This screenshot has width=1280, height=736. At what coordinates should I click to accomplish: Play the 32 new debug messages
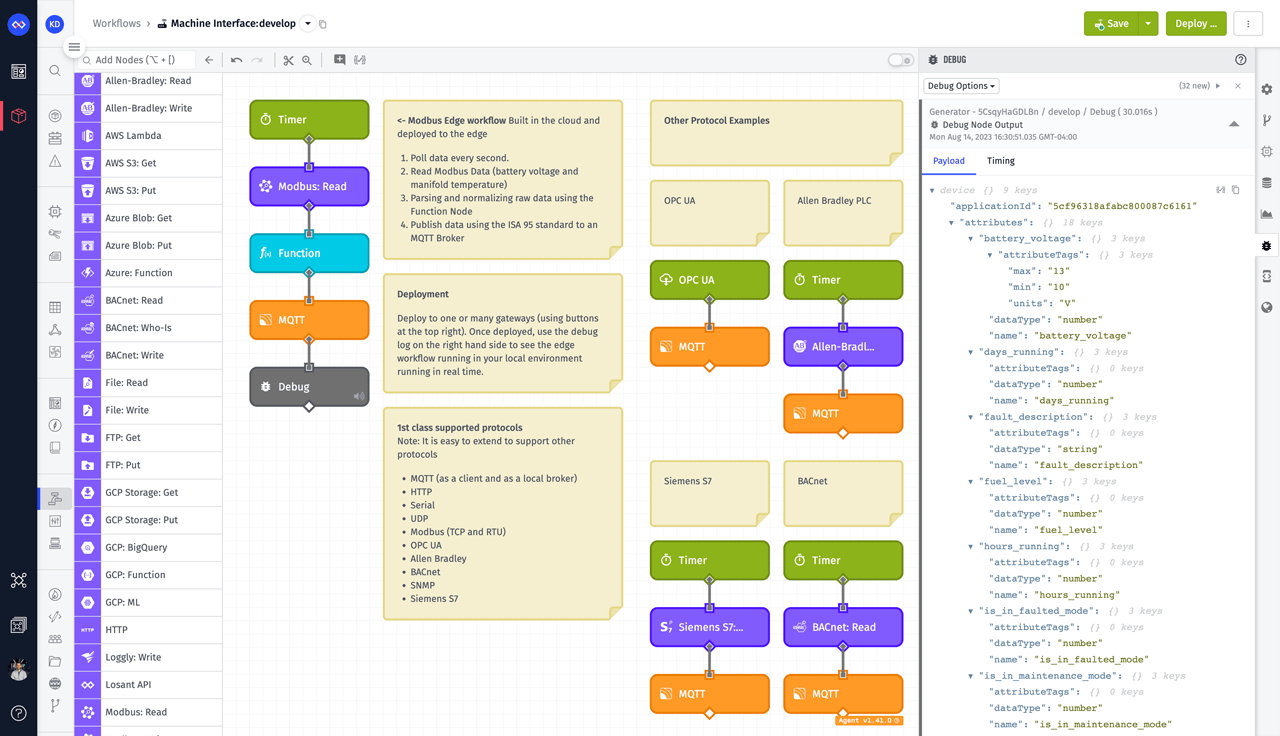point(1217,86)
